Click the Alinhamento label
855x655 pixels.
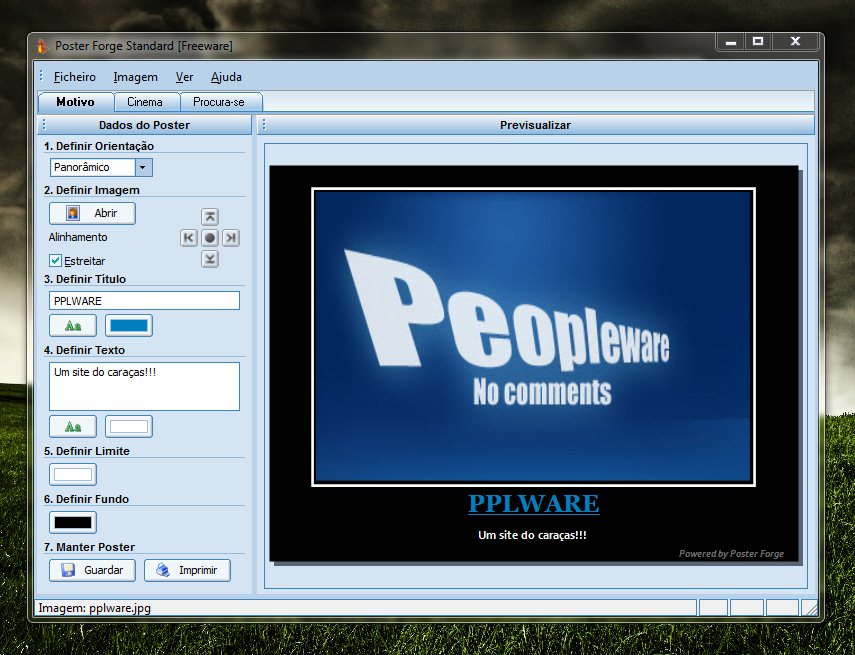click(x=78, y=237)
